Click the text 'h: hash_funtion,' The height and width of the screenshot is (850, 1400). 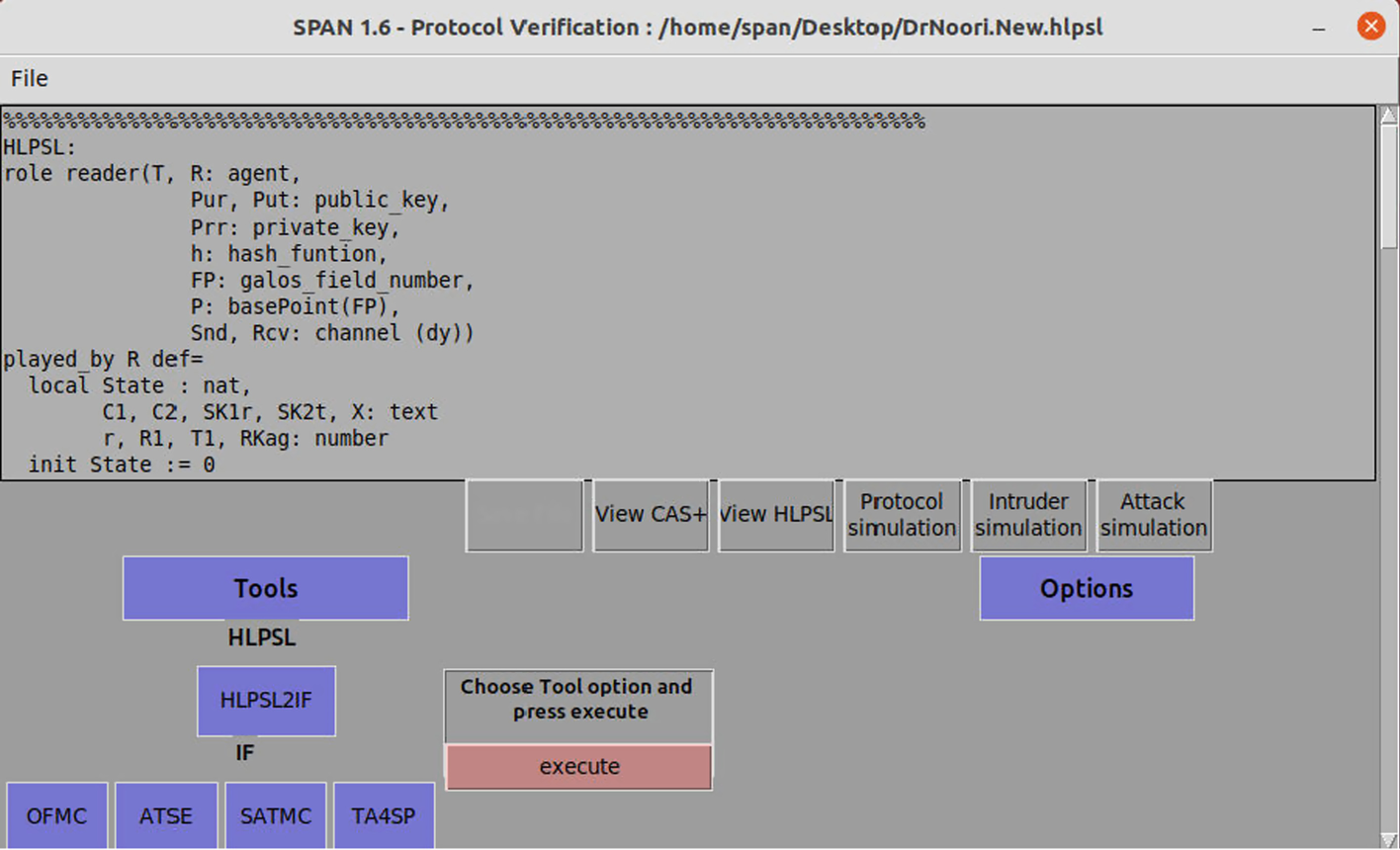(289, 254)
